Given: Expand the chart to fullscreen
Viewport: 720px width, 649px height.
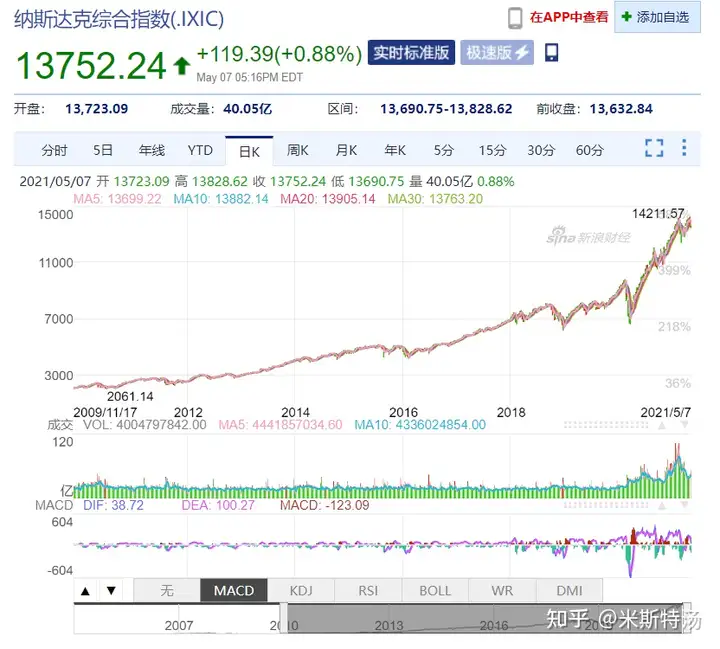Looking at the screenshot, I should pyautogui.click(x=654, y=148).
